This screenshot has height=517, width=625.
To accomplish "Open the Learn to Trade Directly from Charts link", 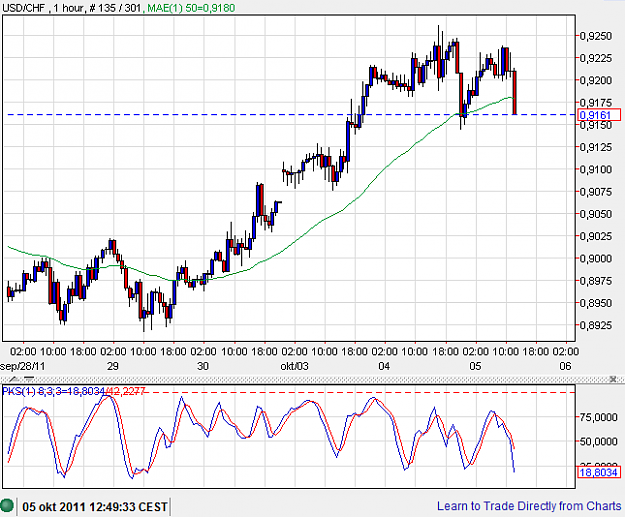I will coord(529,506).
